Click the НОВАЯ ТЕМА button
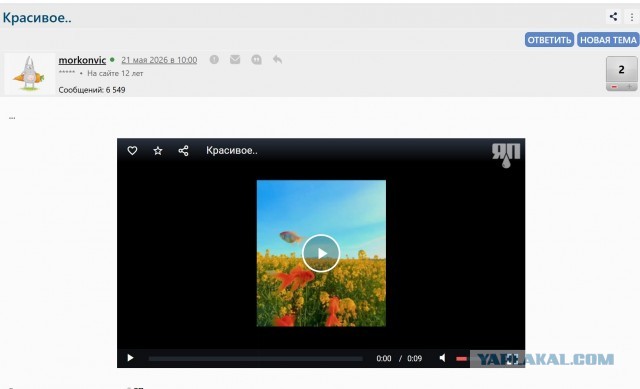The image size is (640, 389). tap(608, 40)
